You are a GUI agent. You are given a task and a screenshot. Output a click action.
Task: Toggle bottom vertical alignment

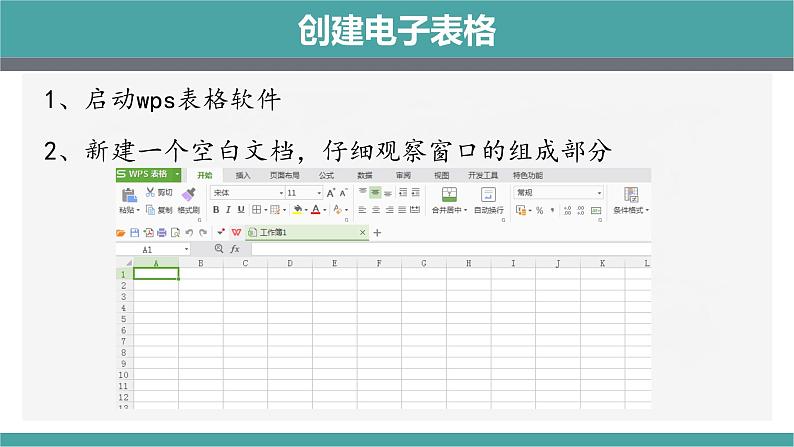[x=388, y=192]
